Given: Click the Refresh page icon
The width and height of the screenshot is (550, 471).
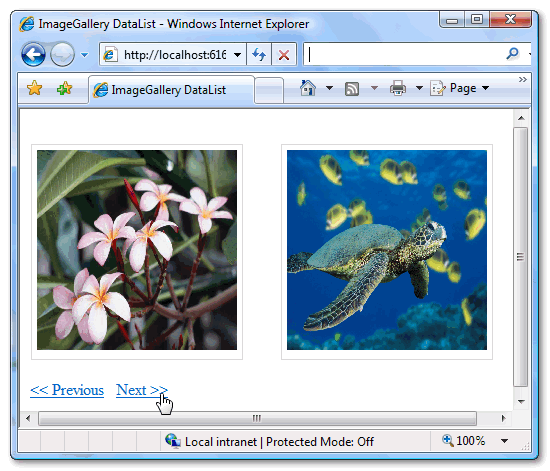Looking at the screenshot, I should pos(259,54).
